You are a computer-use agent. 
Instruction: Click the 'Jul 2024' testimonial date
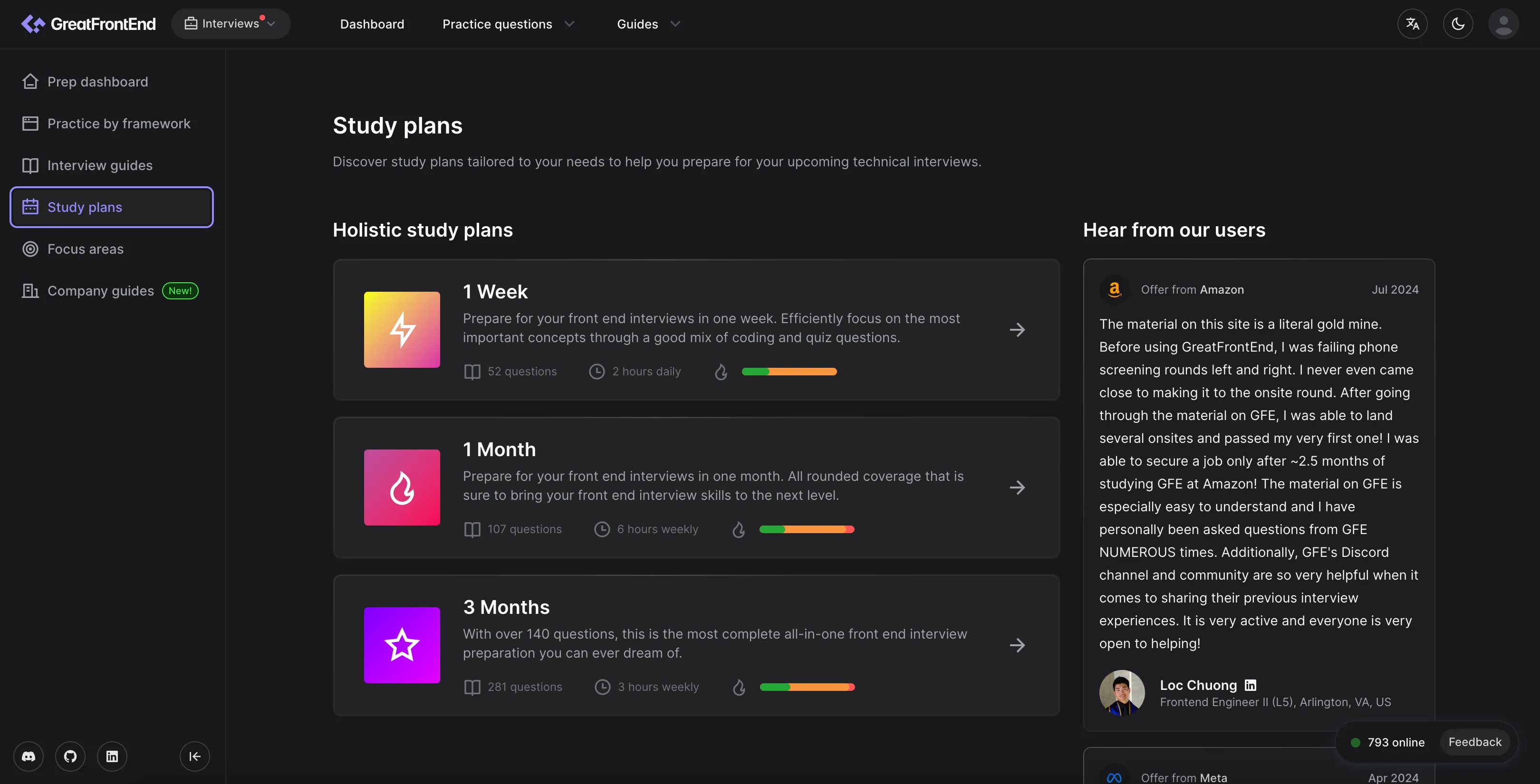1395,290
